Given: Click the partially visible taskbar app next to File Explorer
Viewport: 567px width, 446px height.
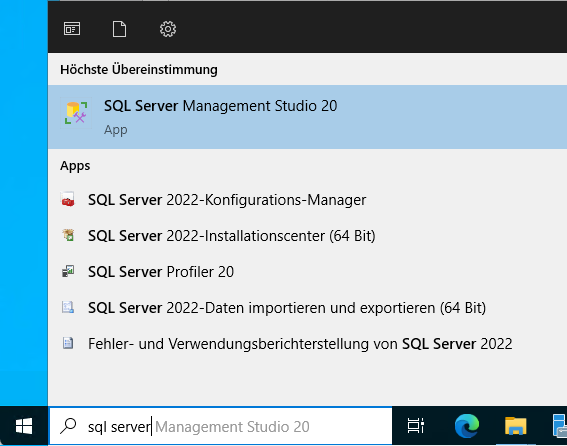Looking at the screenshot, I should tap(559, 426).
